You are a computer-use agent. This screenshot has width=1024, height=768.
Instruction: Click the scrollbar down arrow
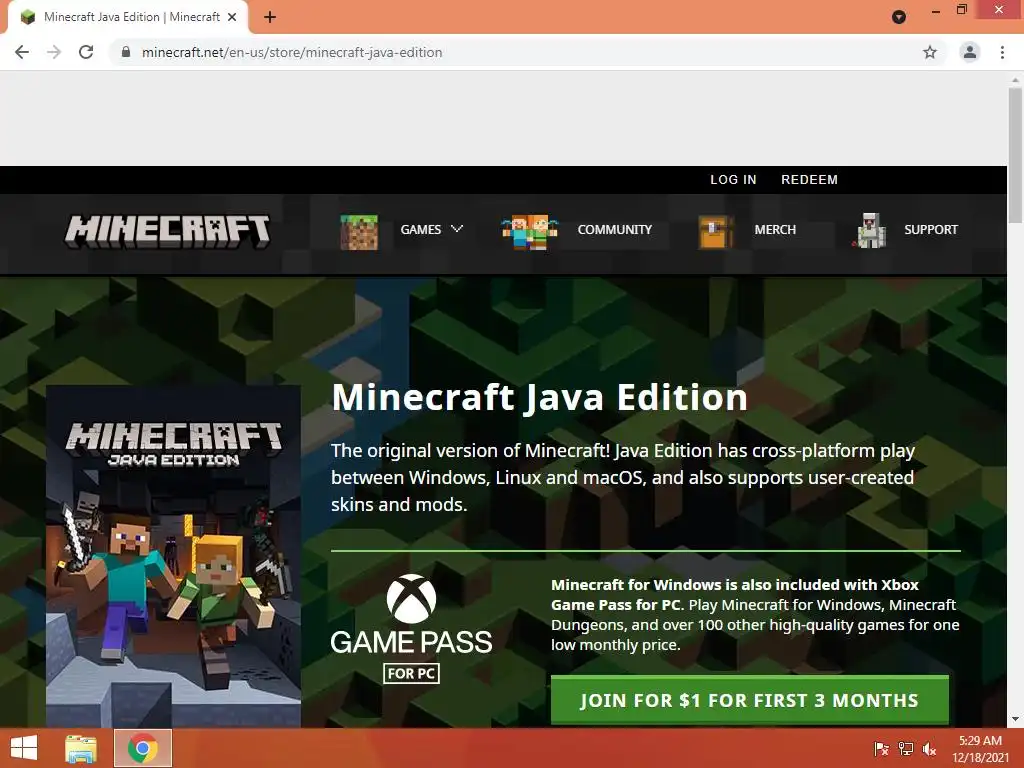(1015, 719)
